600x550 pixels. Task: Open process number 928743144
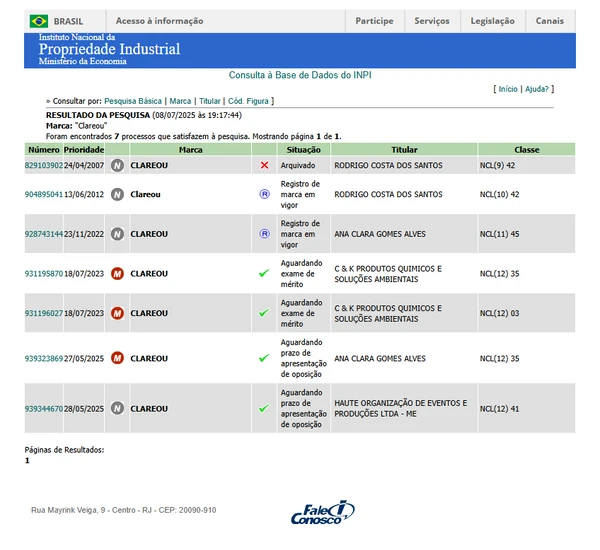(x=44, y=234)
